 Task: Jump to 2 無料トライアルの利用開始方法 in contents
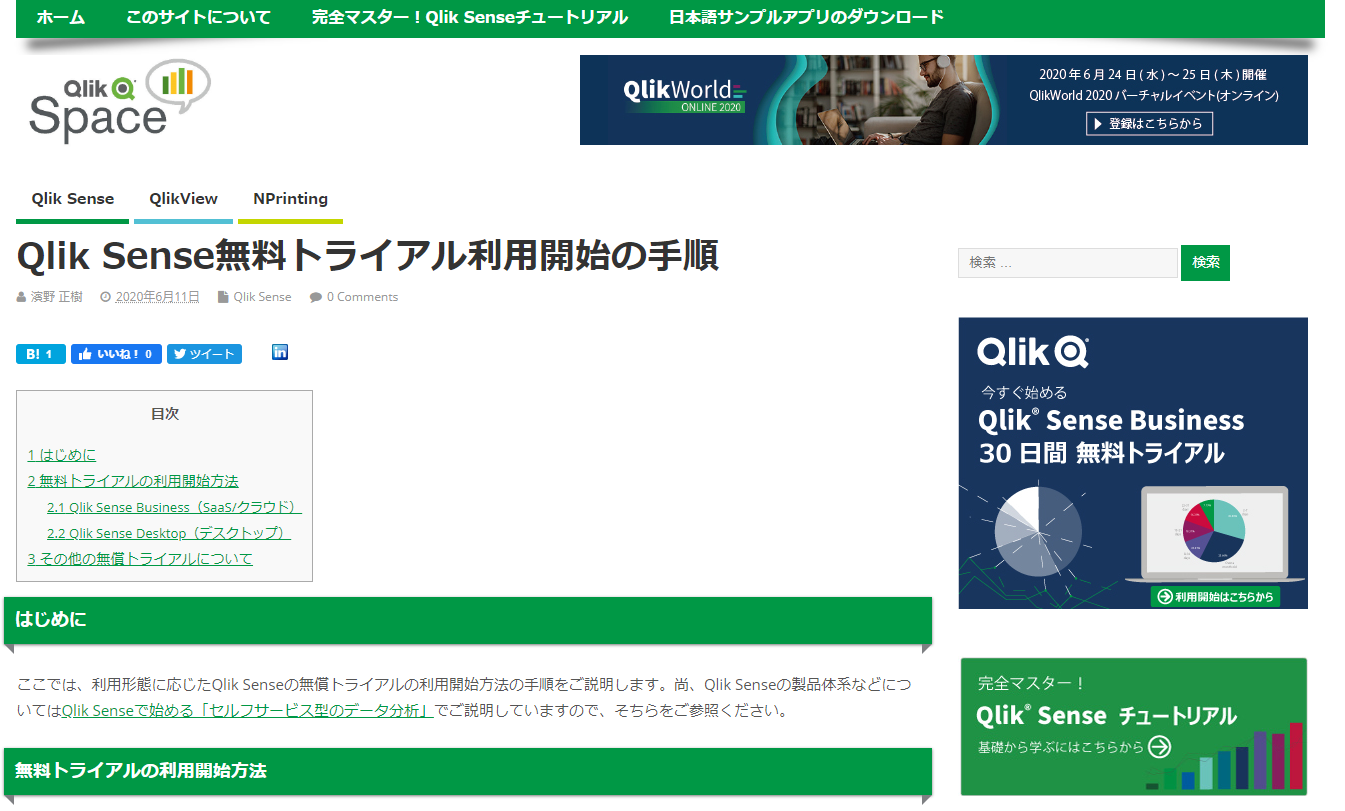(x=133, y=481)
